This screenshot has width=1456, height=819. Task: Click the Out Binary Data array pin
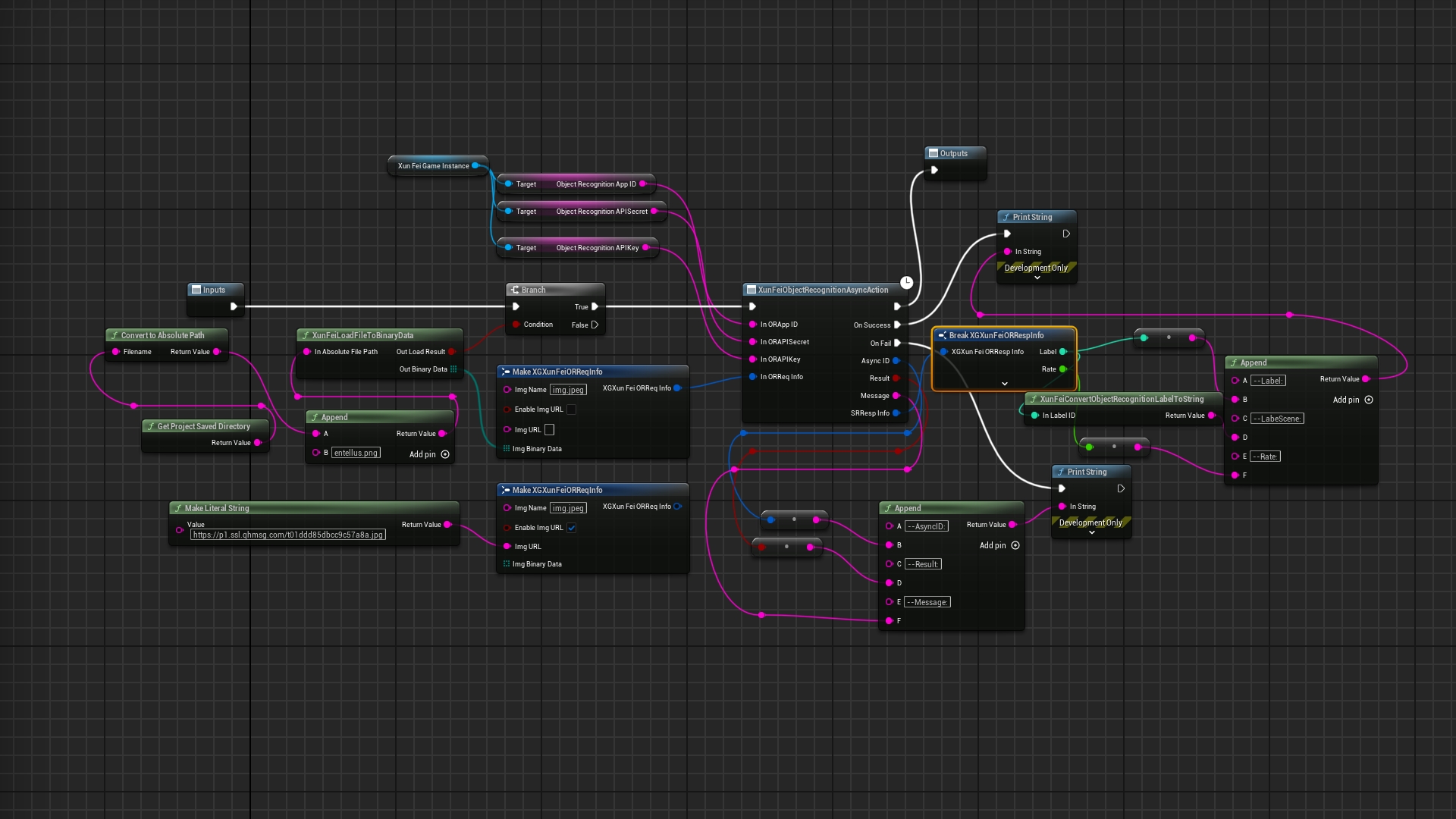(453, 369)
